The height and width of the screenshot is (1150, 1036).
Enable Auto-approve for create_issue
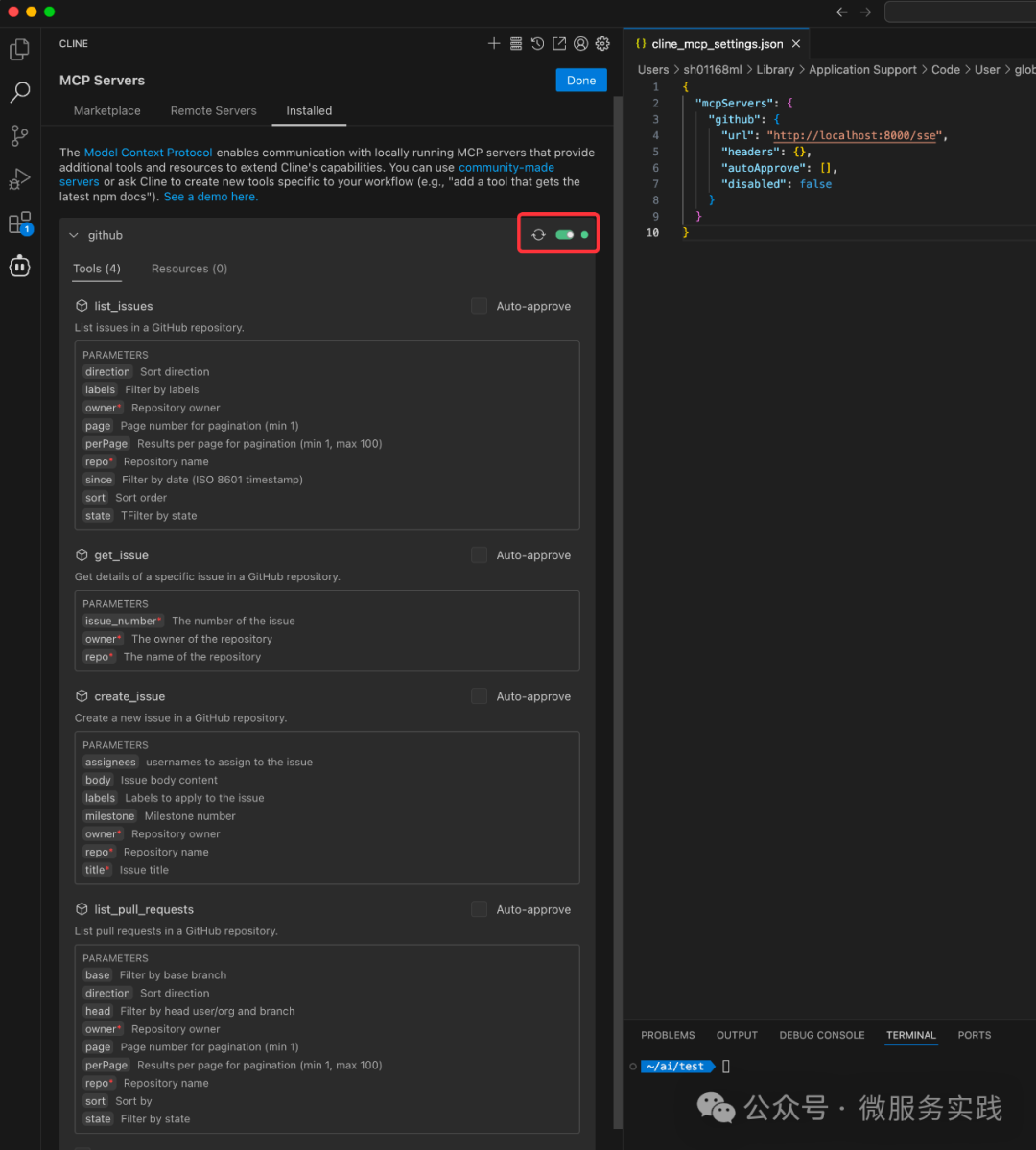(479, 696)
